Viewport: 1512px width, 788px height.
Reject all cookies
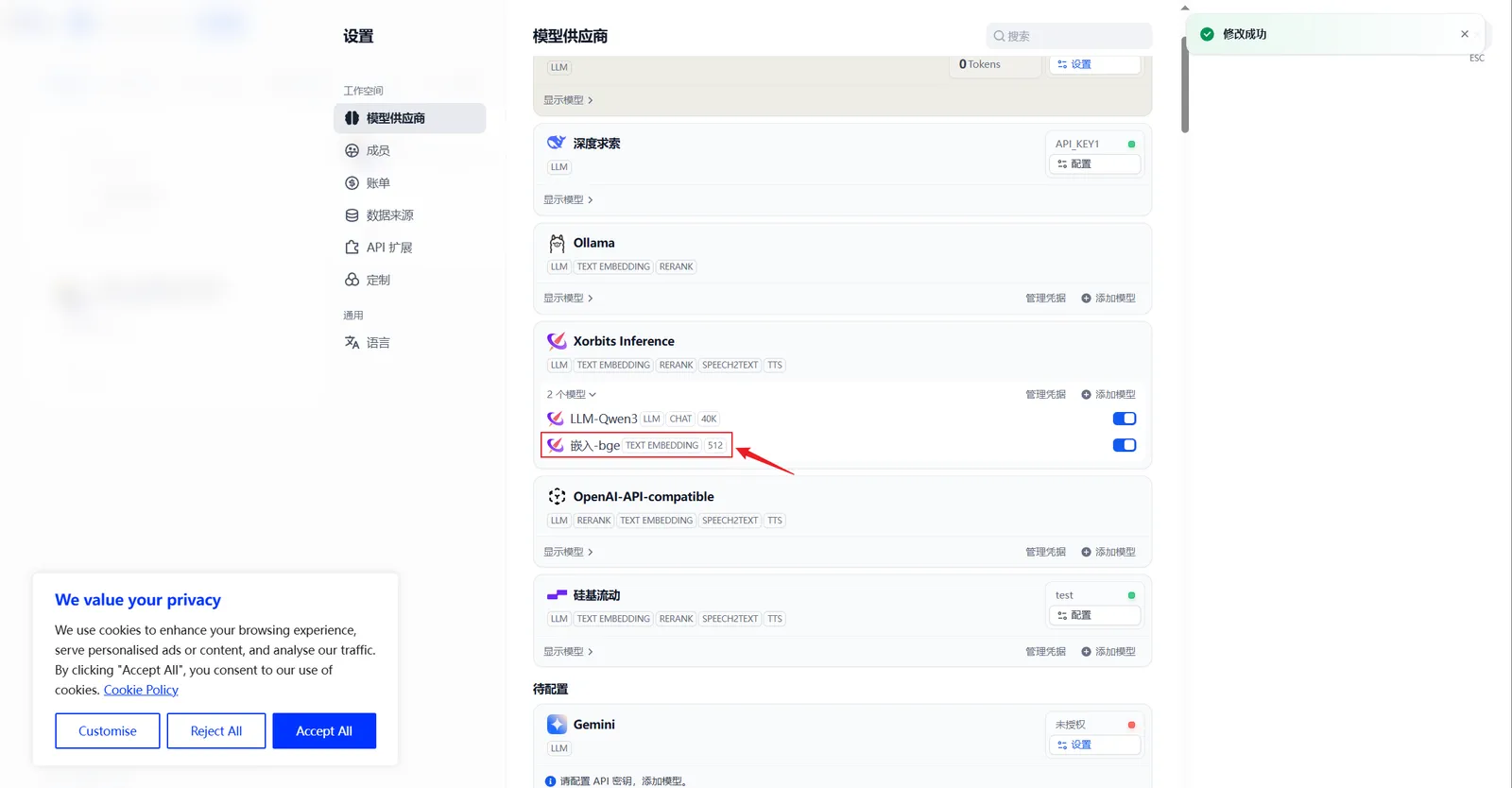pos(215,731)
